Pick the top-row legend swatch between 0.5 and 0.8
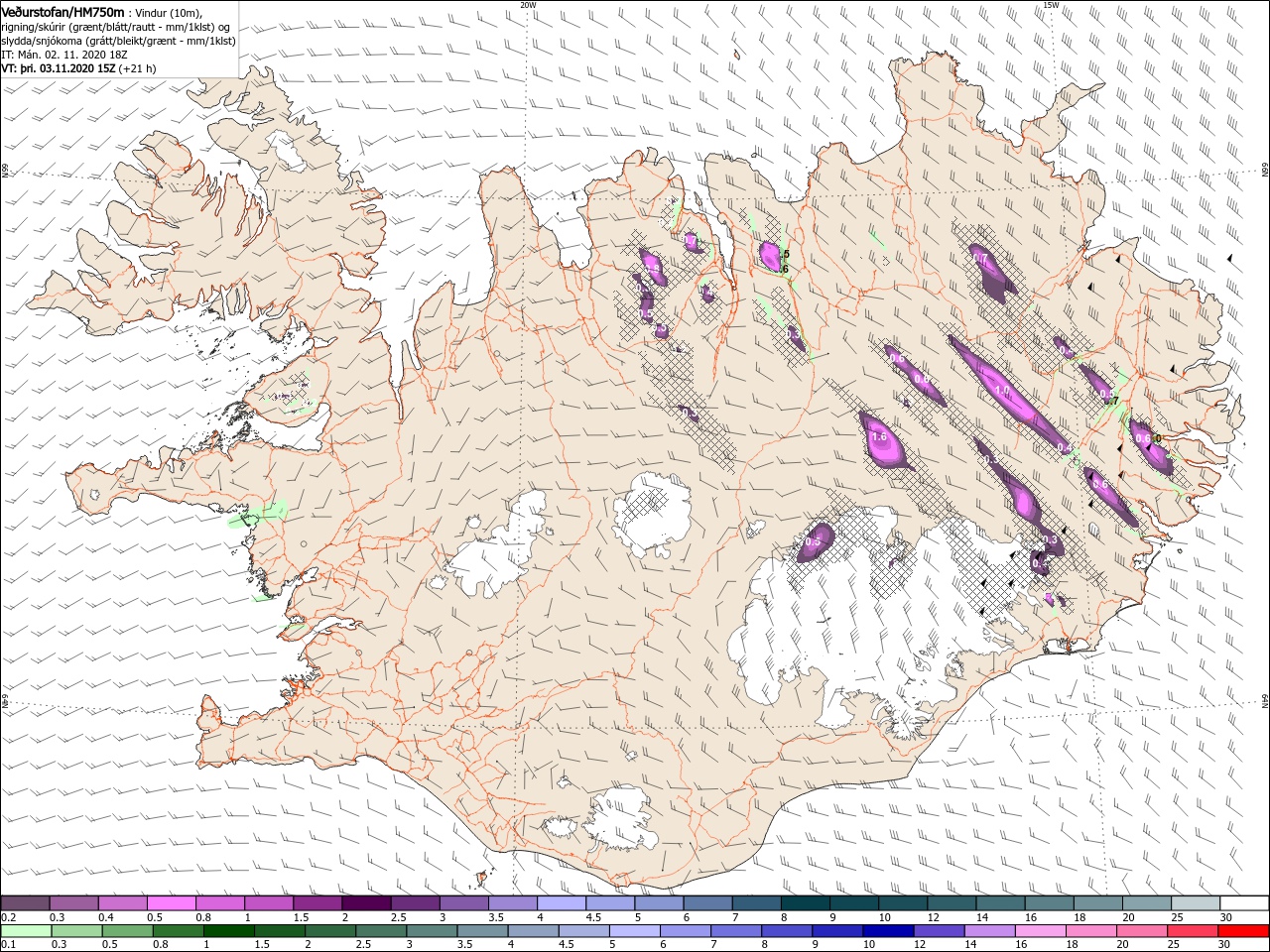The image size is (1270, 952). 172,903
